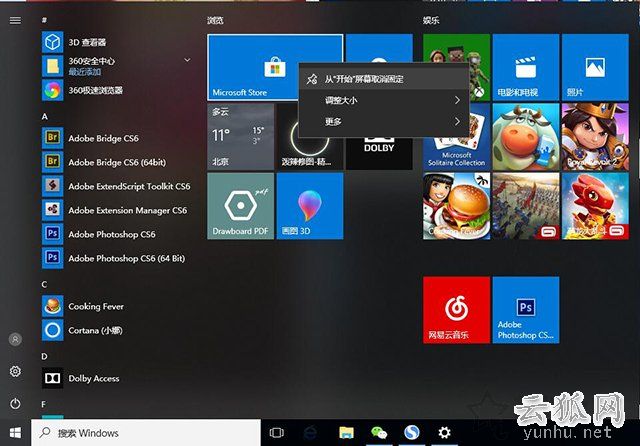The width and height of the screenshot is (640, 446).
Task: Open the Drawboard PDF tile
Action: (240, 206)
